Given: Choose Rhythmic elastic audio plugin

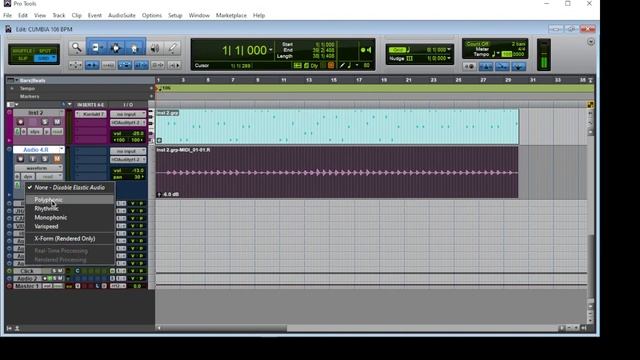Looking at the screenshot, I should point(70,209).
